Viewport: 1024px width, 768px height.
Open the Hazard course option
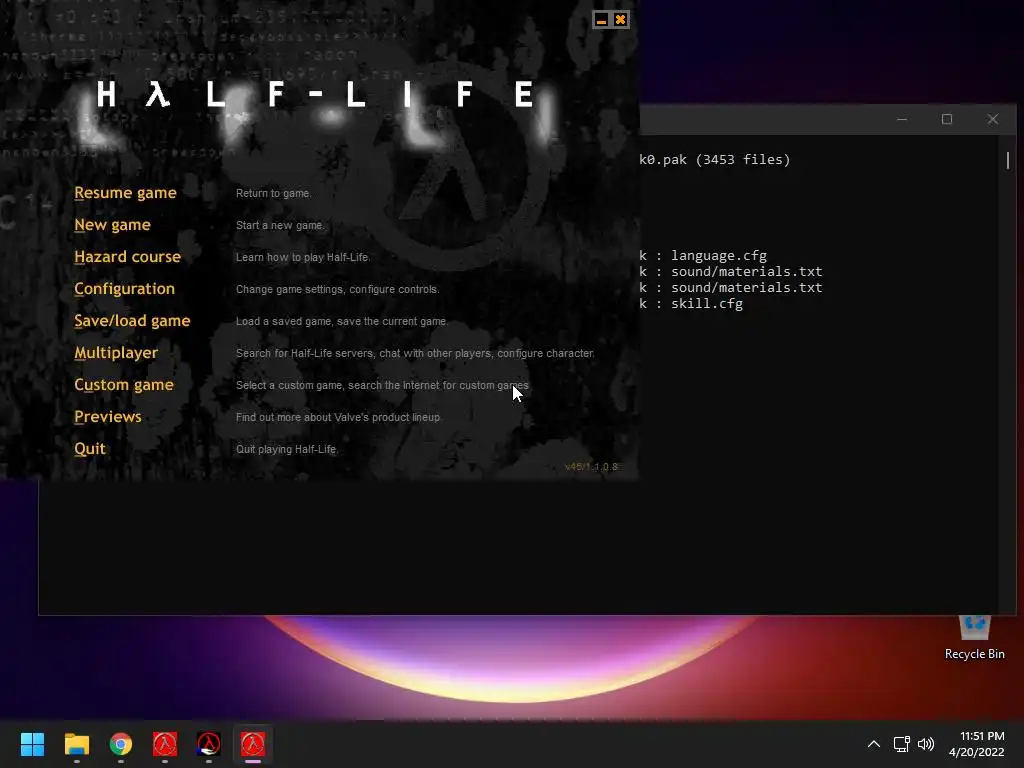(x=127, y=257)
